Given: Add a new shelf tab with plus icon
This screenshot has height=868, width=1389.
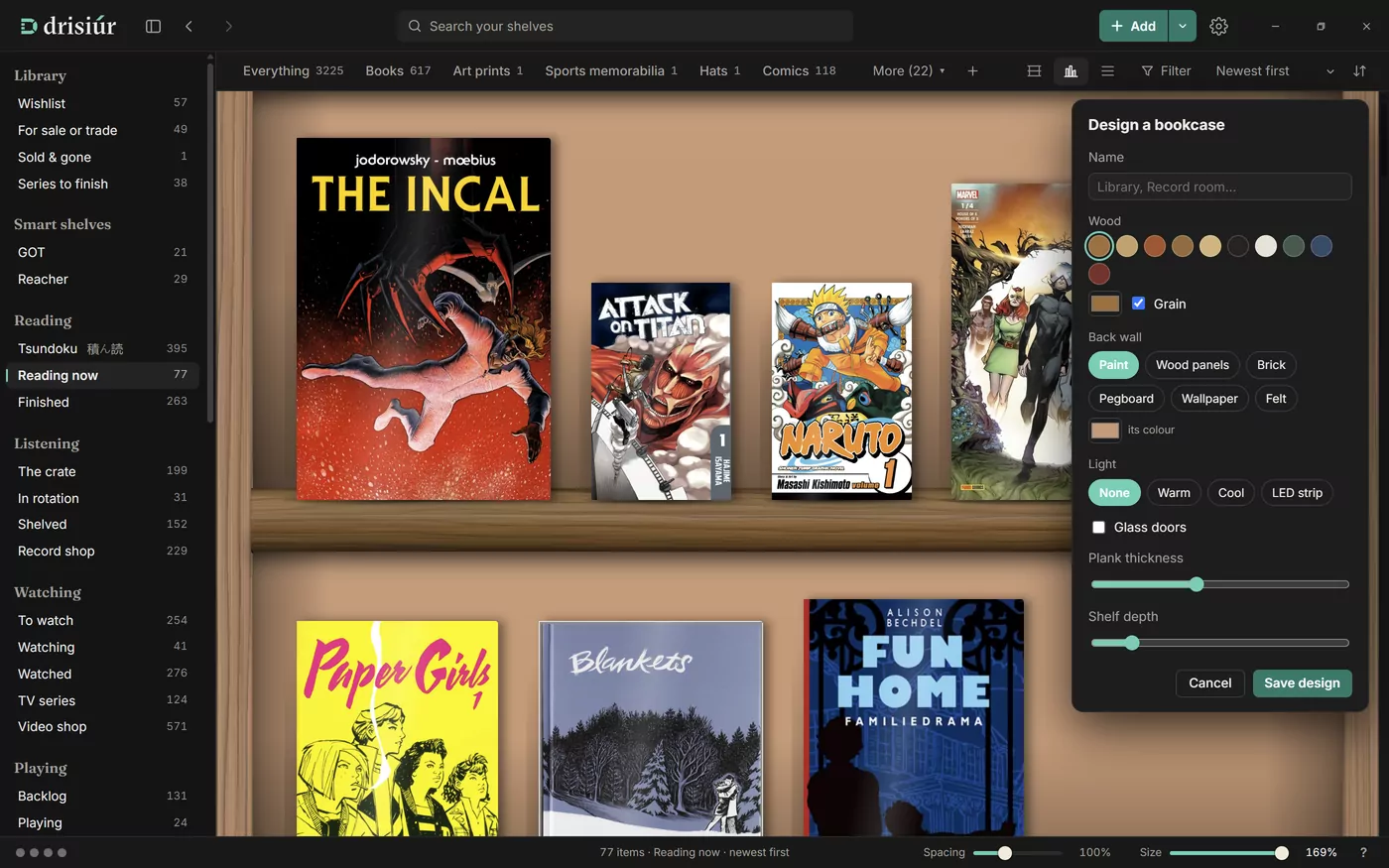Looking at the screenshot, I should coord(972,71).
